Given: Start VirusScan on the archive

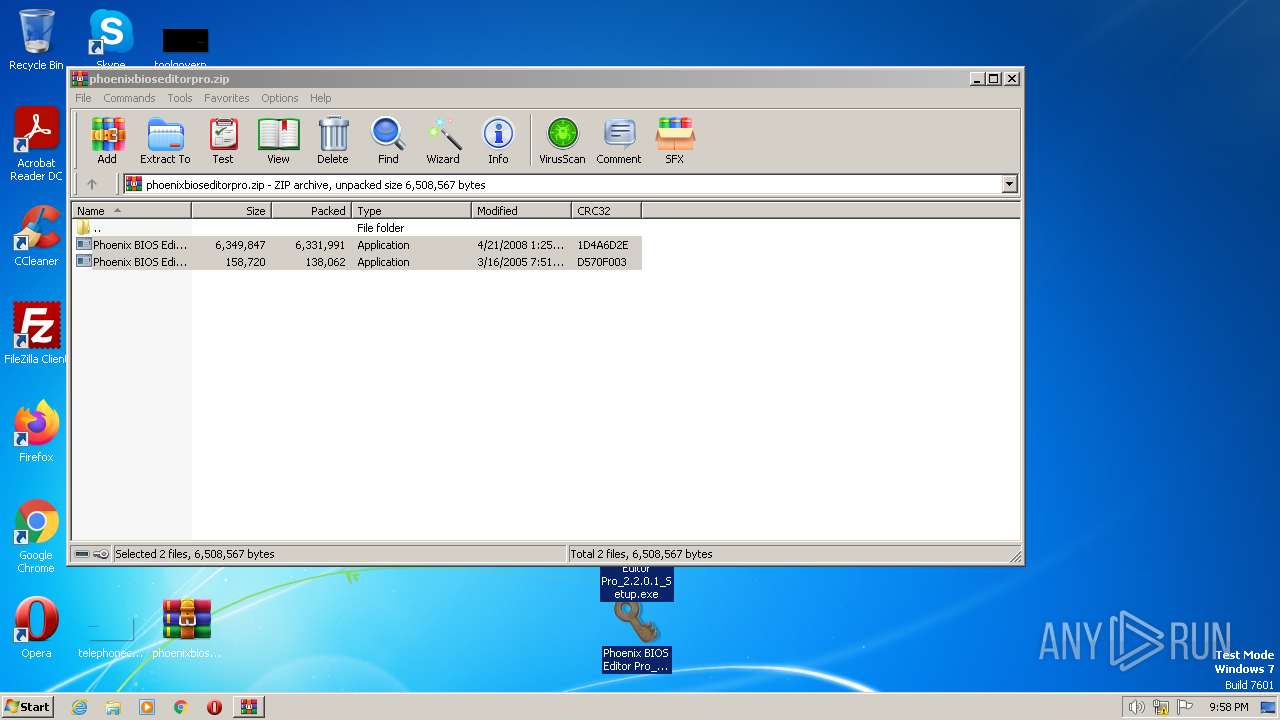Looking at the screenshot, I should click(562, 141).
